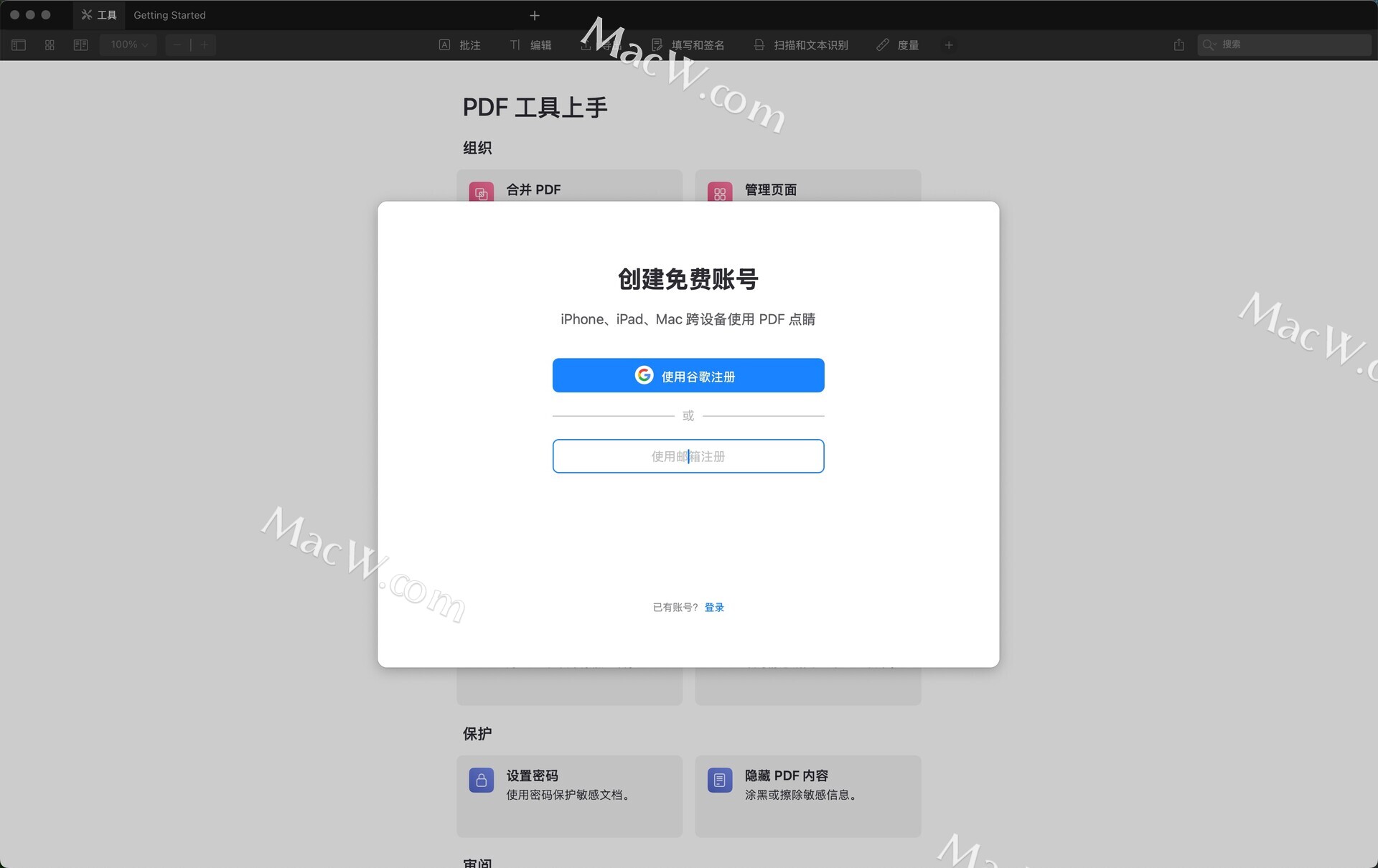The image size is (1378, 868).
Task: Switch to the Getting Started tab
Action: [x=169, y=15]
